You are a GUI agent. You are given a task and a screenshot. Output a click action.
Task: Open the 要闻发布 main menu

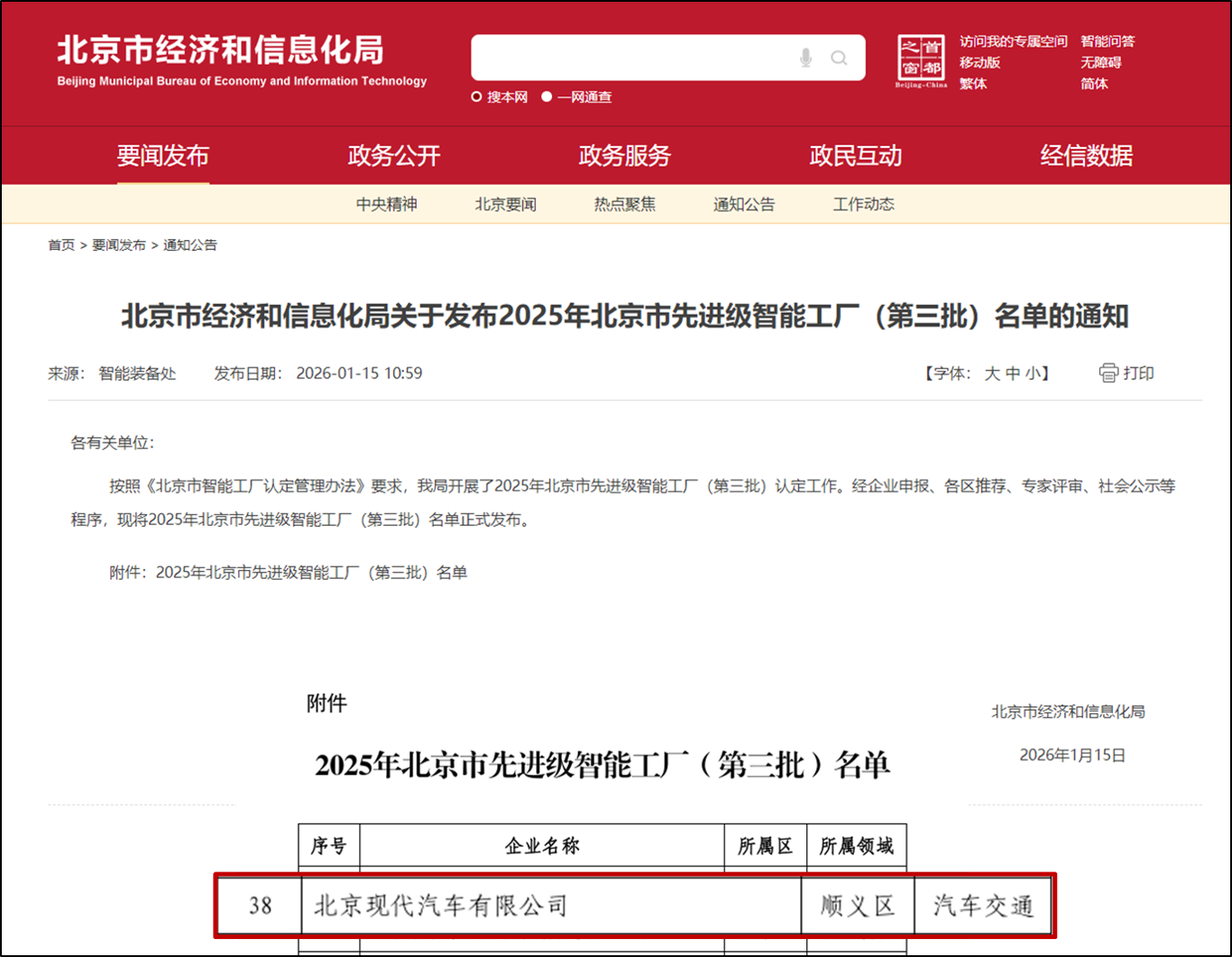coord(162,156)
